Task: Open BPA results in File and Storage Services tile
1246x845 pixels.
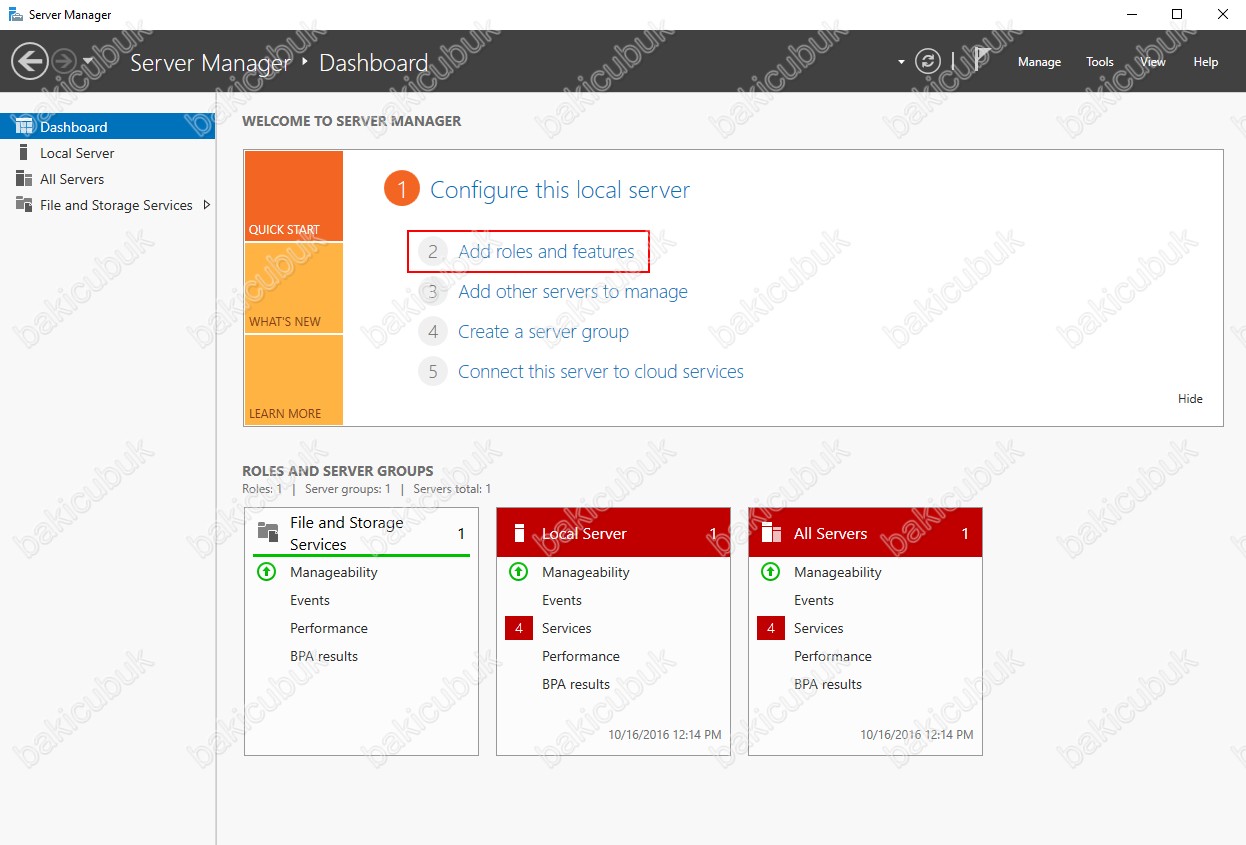Action: point(324,656)
